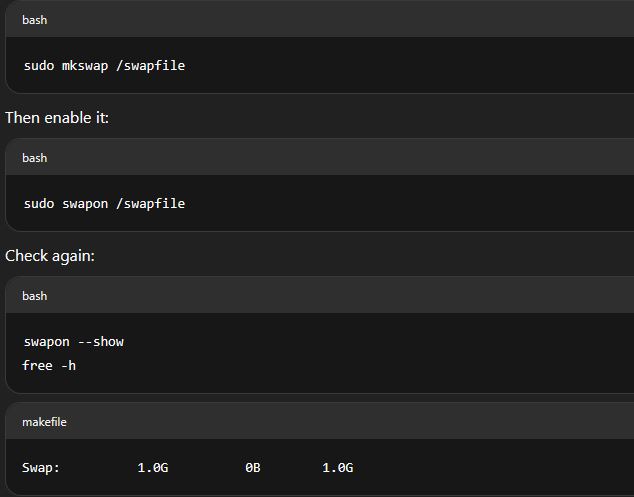Click the --show flag in the code
Screen dimensions: 634x497
101,341
